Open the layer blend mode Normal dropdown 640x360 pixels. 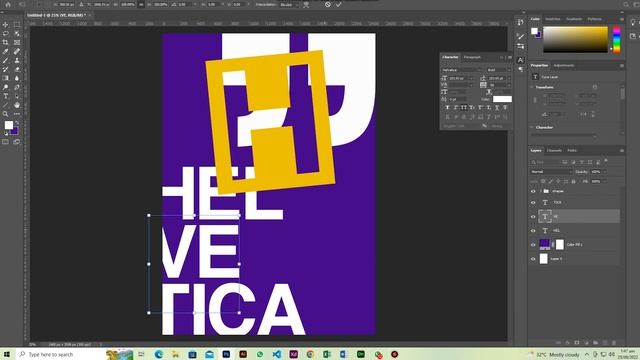tap(551, 172)
